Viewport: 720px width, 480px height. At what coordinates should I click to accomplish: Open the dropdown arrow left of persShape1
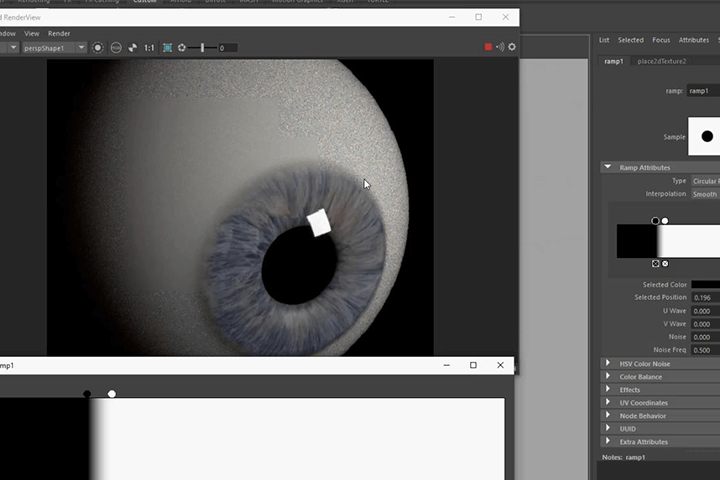tap(13, 48)
